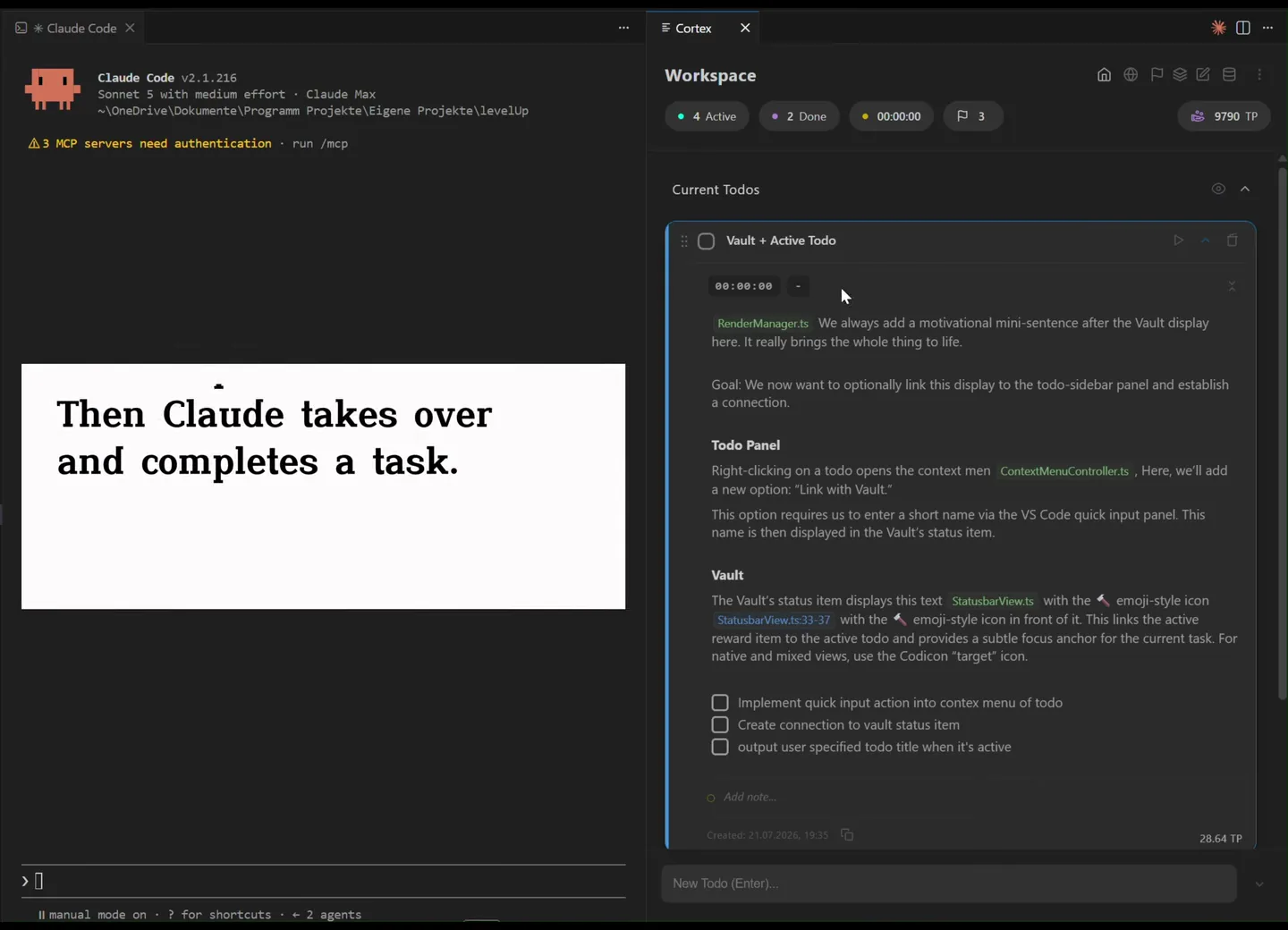Filter by the 4 Active pill
This screenshot has height=930, width=1288.
coord(707,116)
